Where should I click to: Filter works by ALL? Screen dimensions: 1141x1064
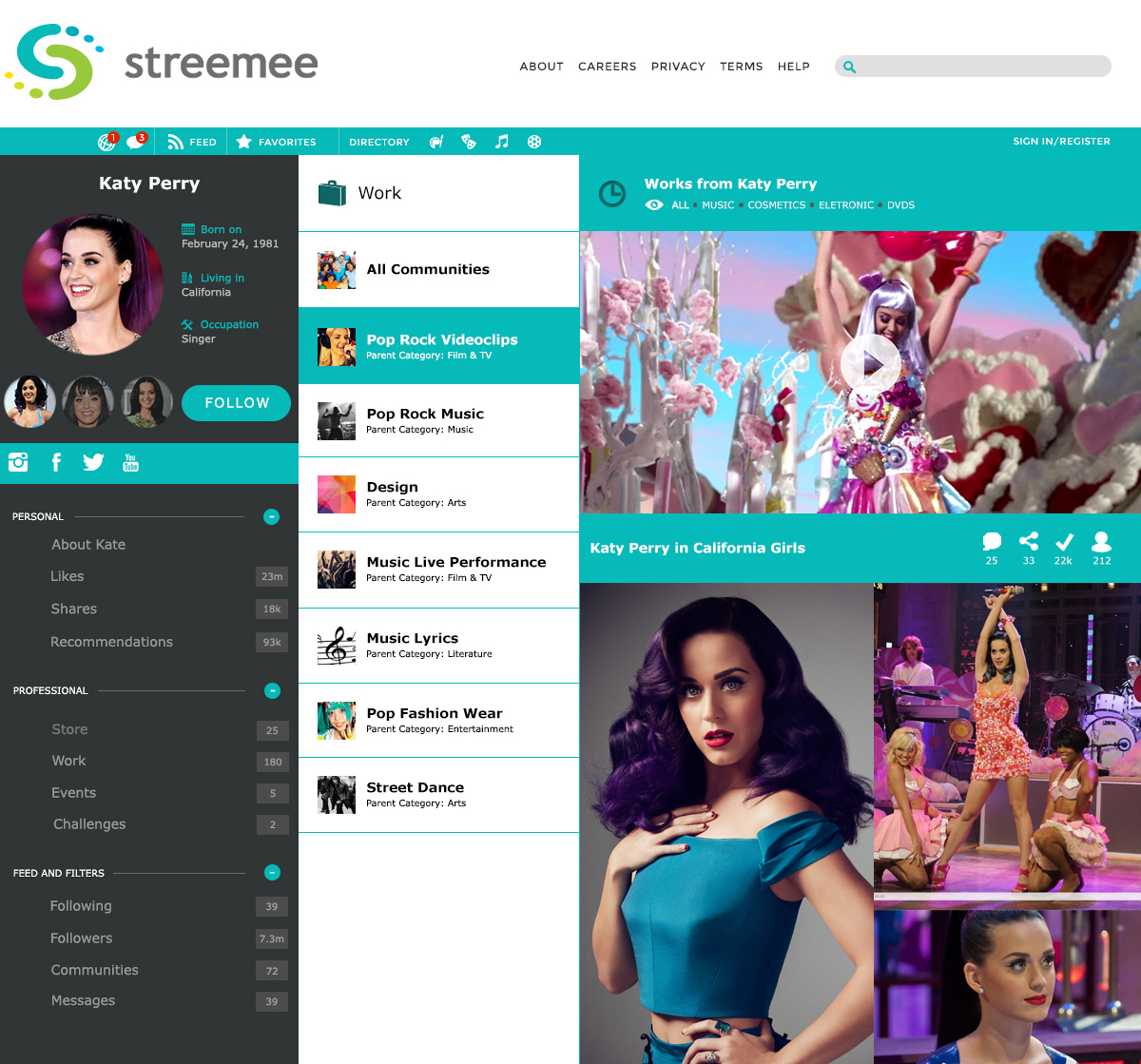coord(680,205)
